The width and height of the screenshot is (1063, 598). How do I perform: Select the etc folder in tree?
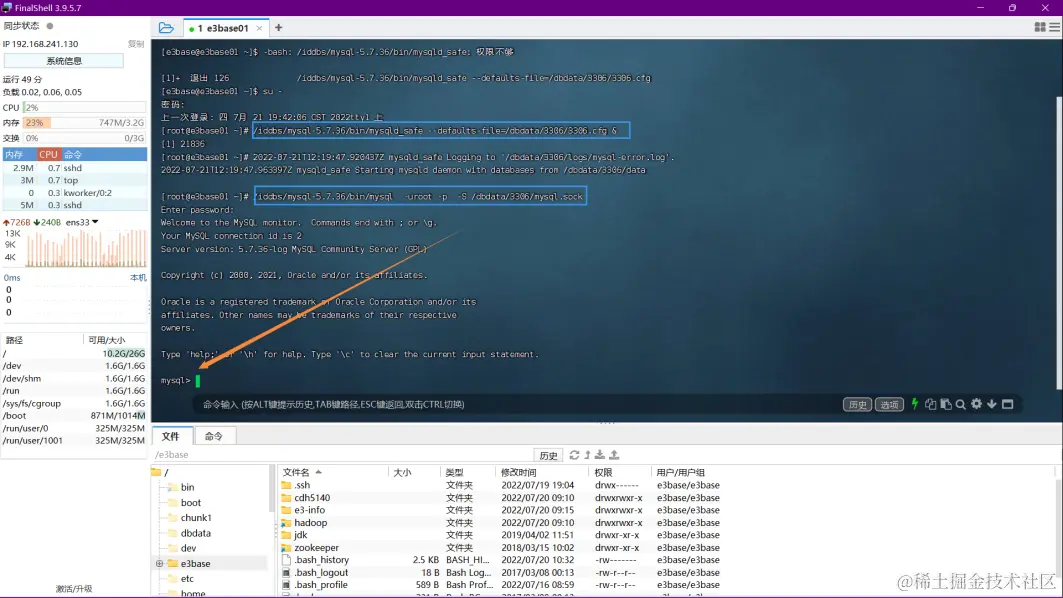[187, 578]
